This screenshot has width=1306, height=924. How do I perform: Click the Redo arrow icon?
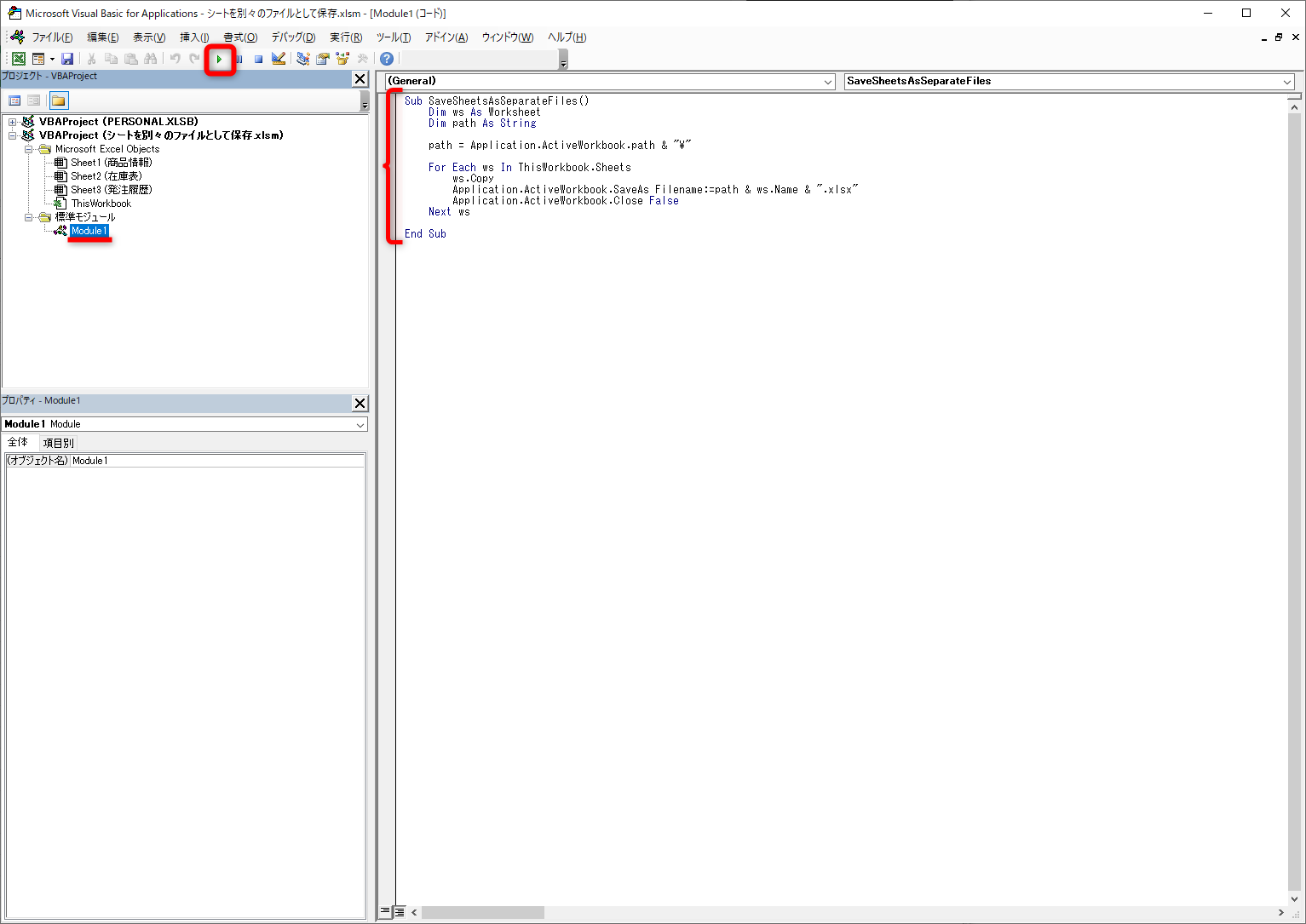(x=194, y=59)
